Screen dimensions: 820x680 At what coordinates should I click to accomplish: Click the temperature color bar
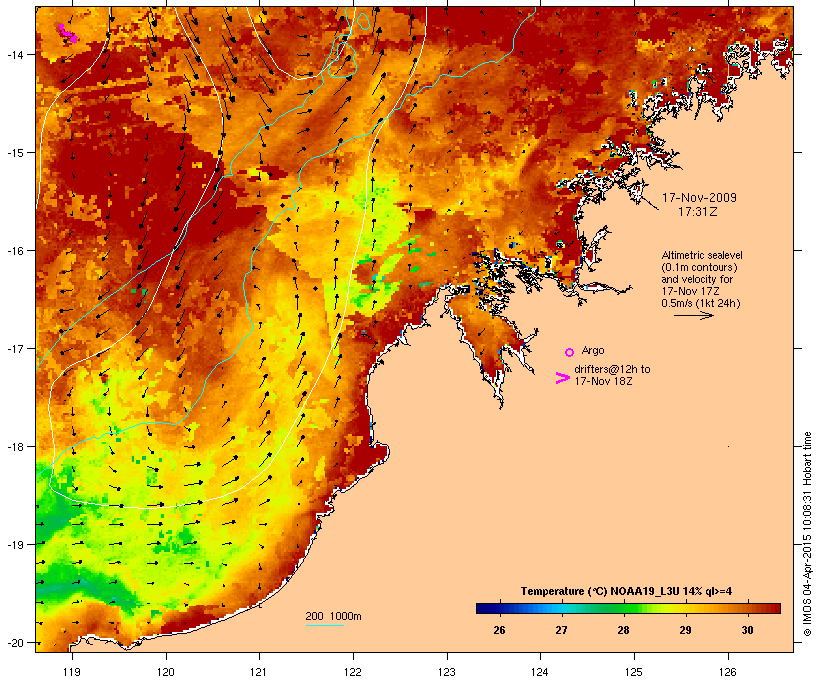coord(628,608)
